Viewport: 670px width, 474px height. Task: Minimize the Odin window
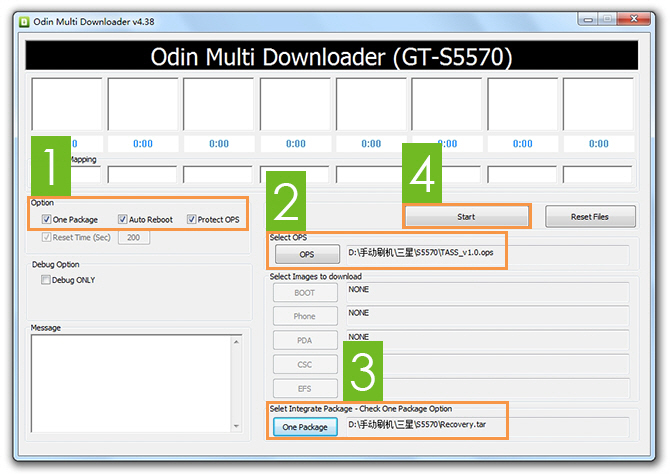tap(588, 19)
